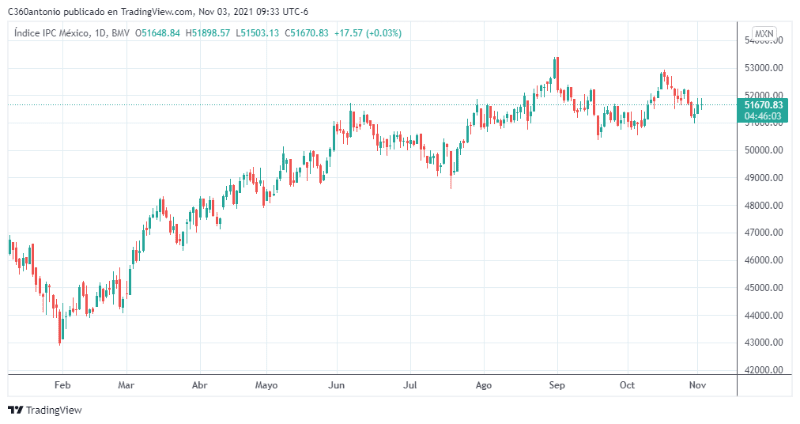Click the +17.57 (+0.03%) change value
Screen dimensions: 800x424
[x=369, y=33]
